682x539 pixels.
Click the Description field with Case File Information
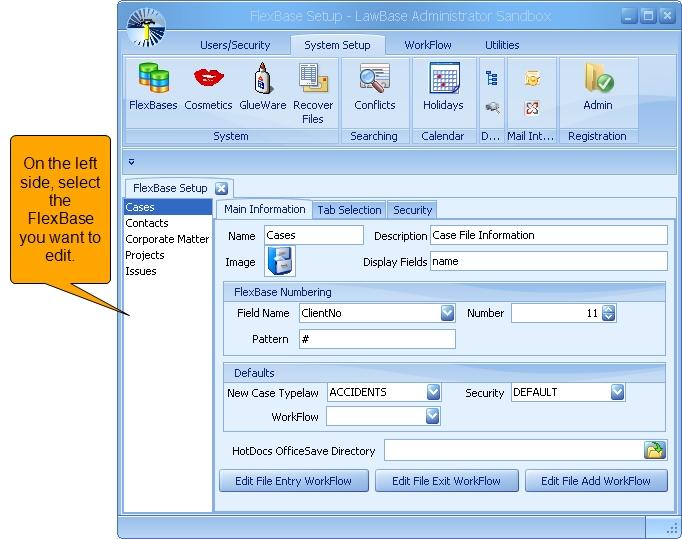549,235
